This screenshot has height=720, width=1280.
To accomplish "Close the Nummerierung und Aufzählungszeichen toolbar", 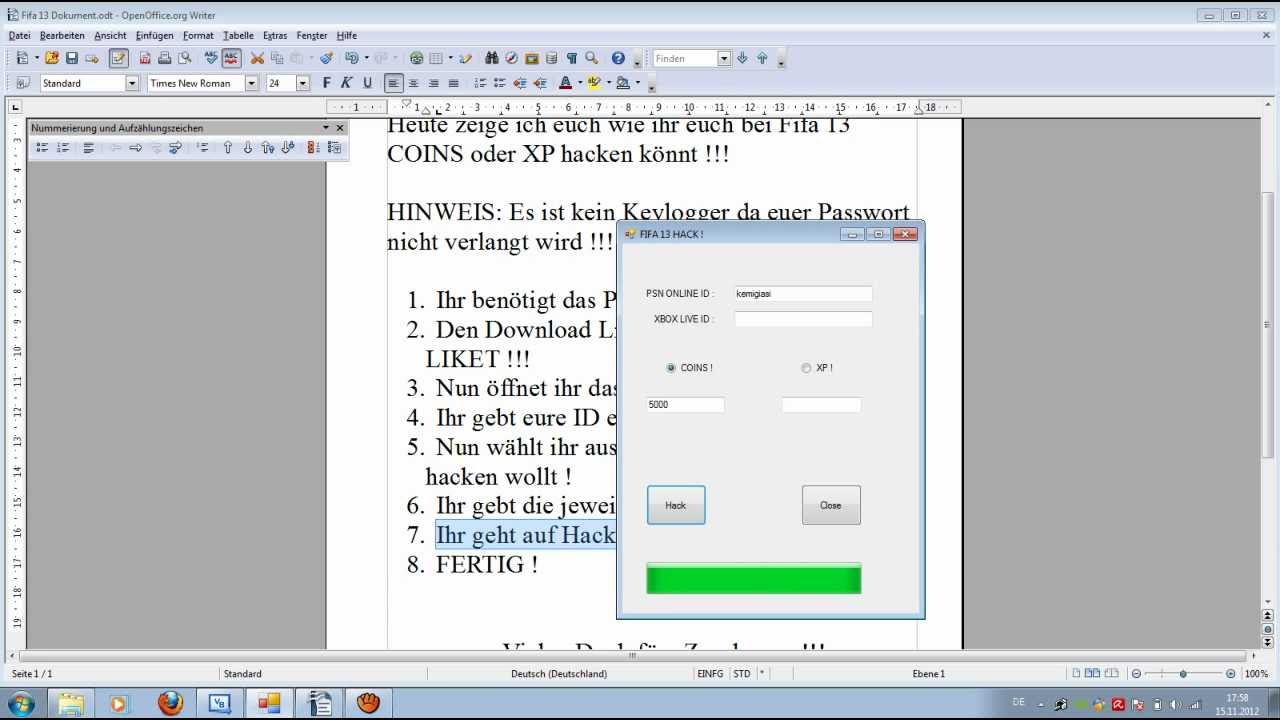I will (x=340, y=128).
